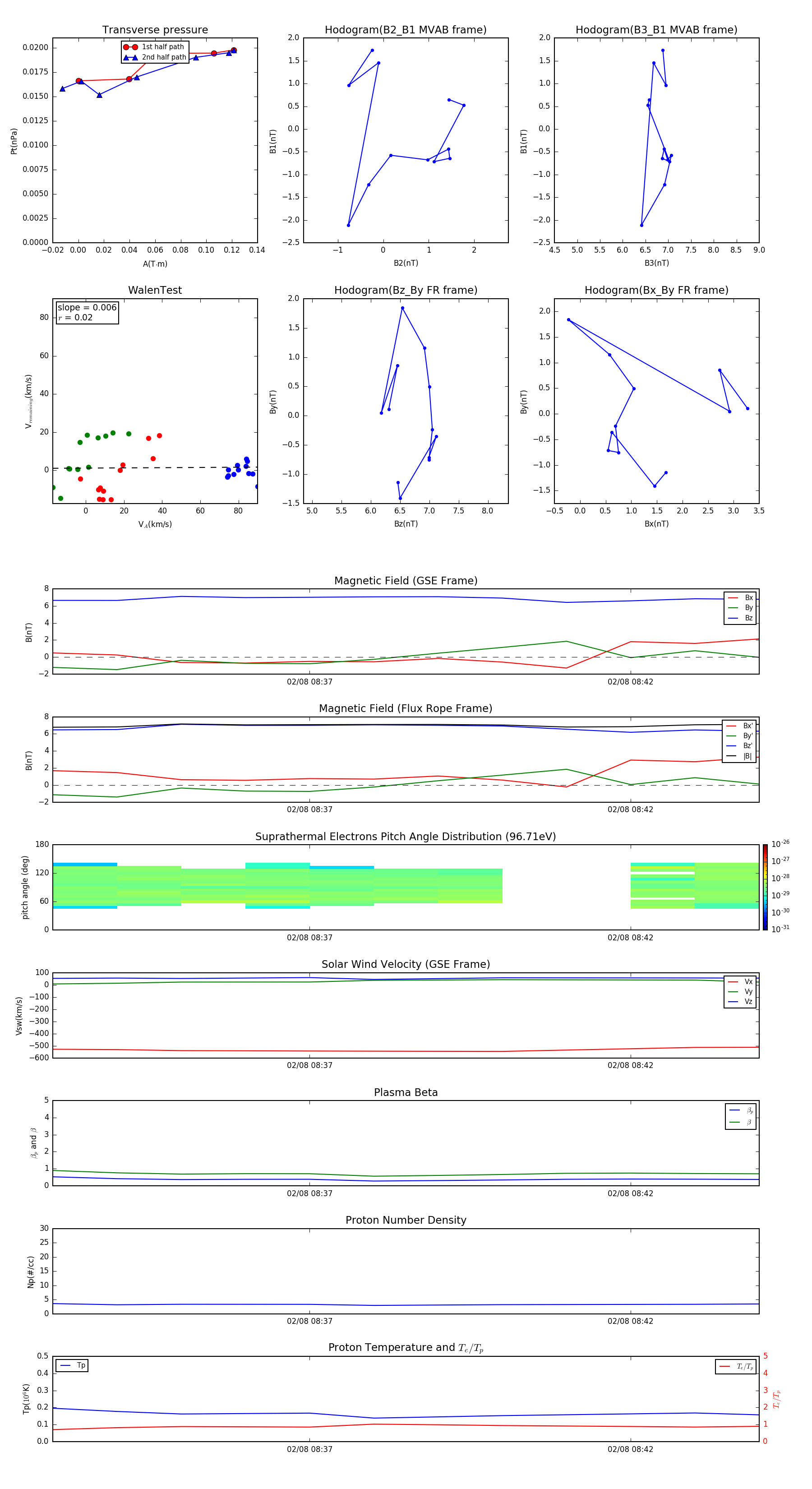Image resolution: width=812 pixels, height=1489 pixels.
Task: Click the 'A(T·m)' x-axis label
Action: 155,264
